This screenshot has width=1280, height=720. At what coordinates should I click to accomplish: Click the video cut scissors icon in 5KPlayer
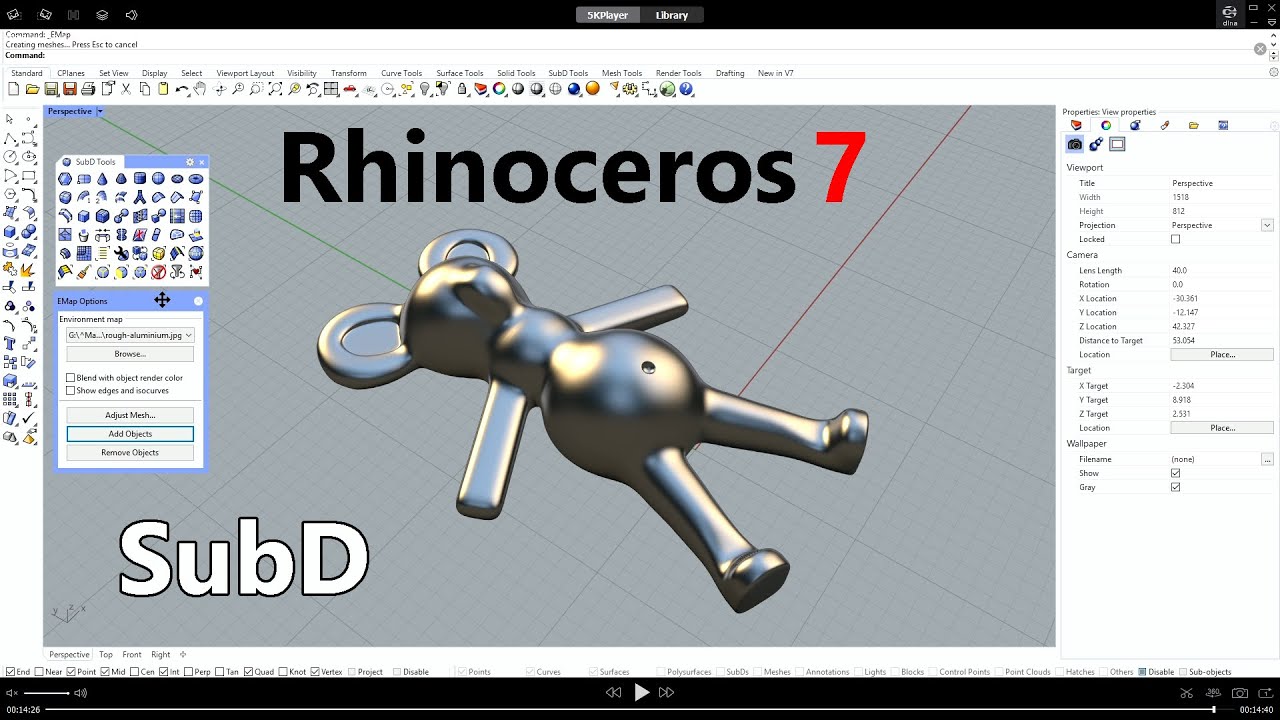[1187, 692]
